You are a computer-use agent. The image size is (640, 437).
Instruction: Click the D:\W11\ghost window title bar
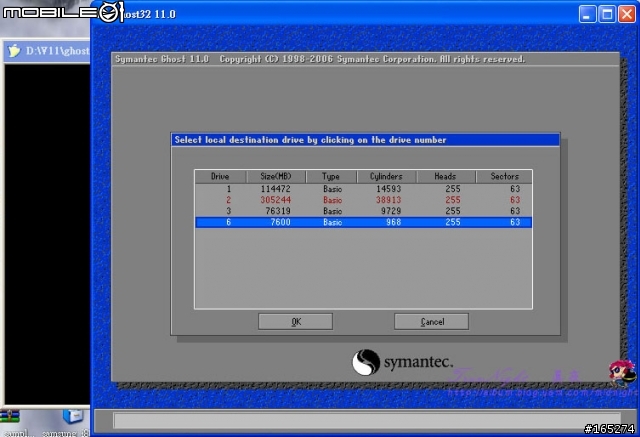point(47,51)
